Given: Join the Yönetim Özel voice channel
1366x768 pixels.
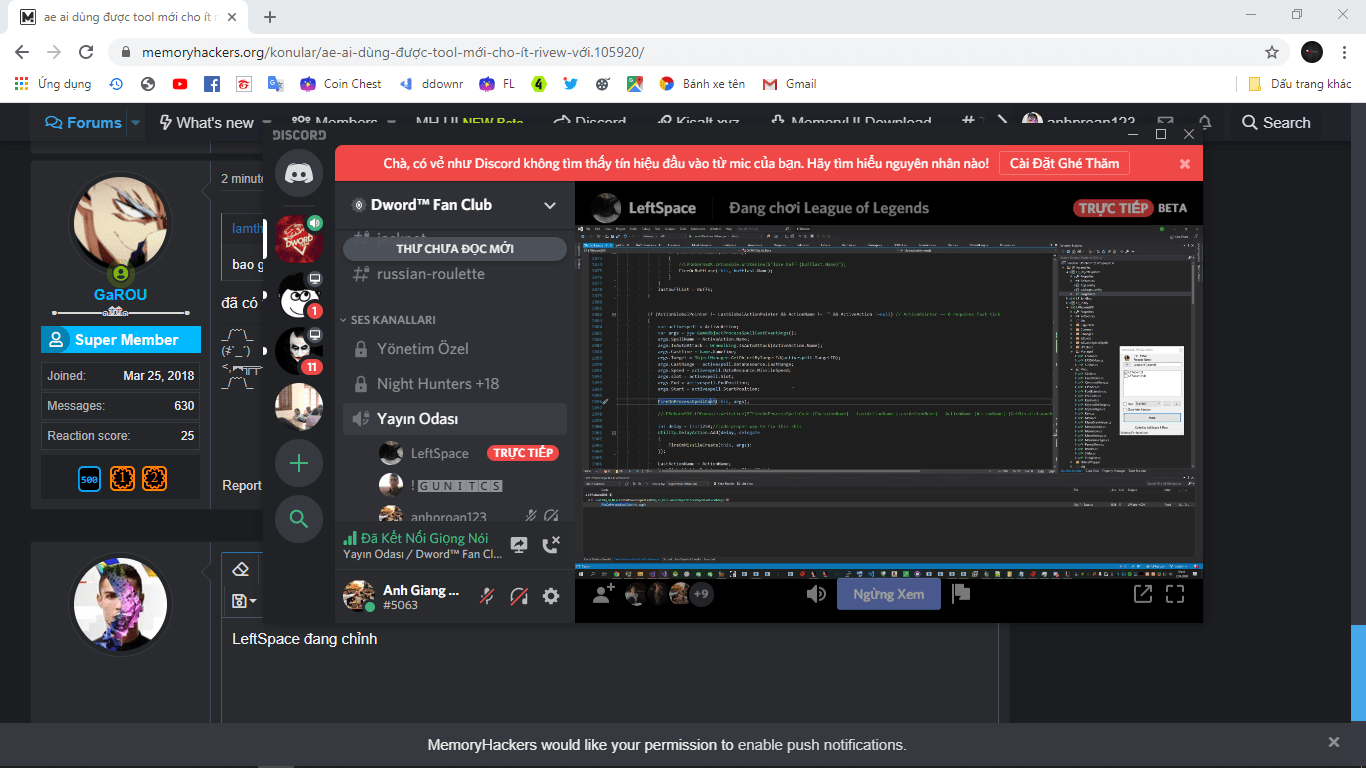Looking at the screenshot, I should (455, 349).
